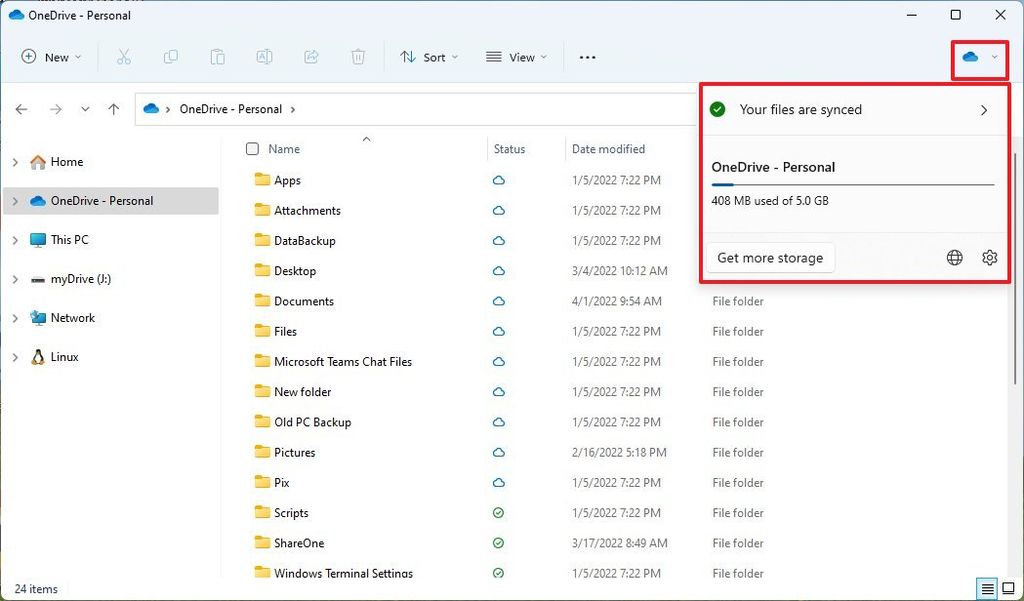The image size is (1024, 601).
Task: Open the Cut tool in the toolbar
Action: [x=123, y=57]
